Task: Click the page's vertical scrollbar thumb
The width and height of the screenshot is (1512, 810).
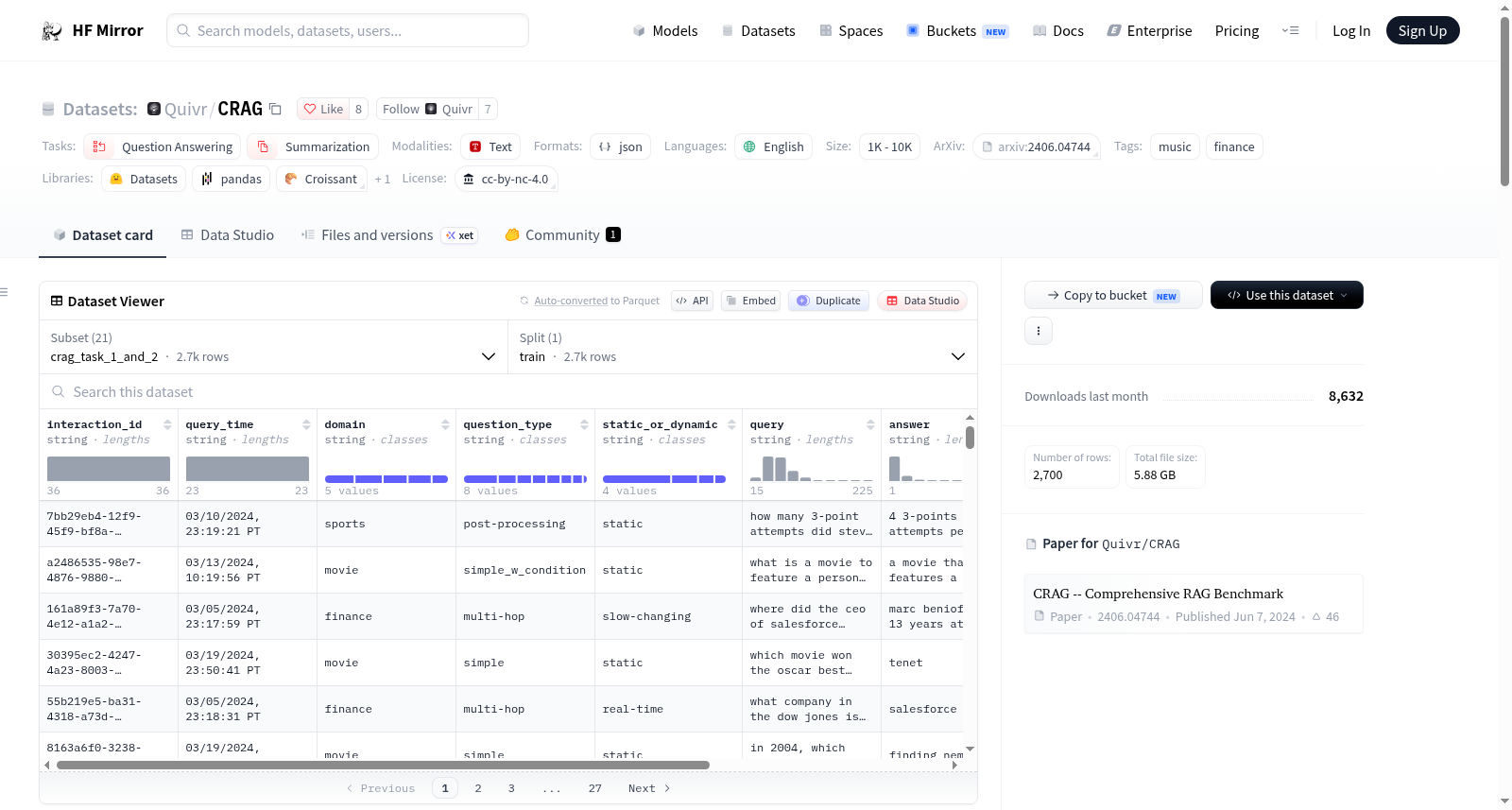Action: [x=1504, y=101]
